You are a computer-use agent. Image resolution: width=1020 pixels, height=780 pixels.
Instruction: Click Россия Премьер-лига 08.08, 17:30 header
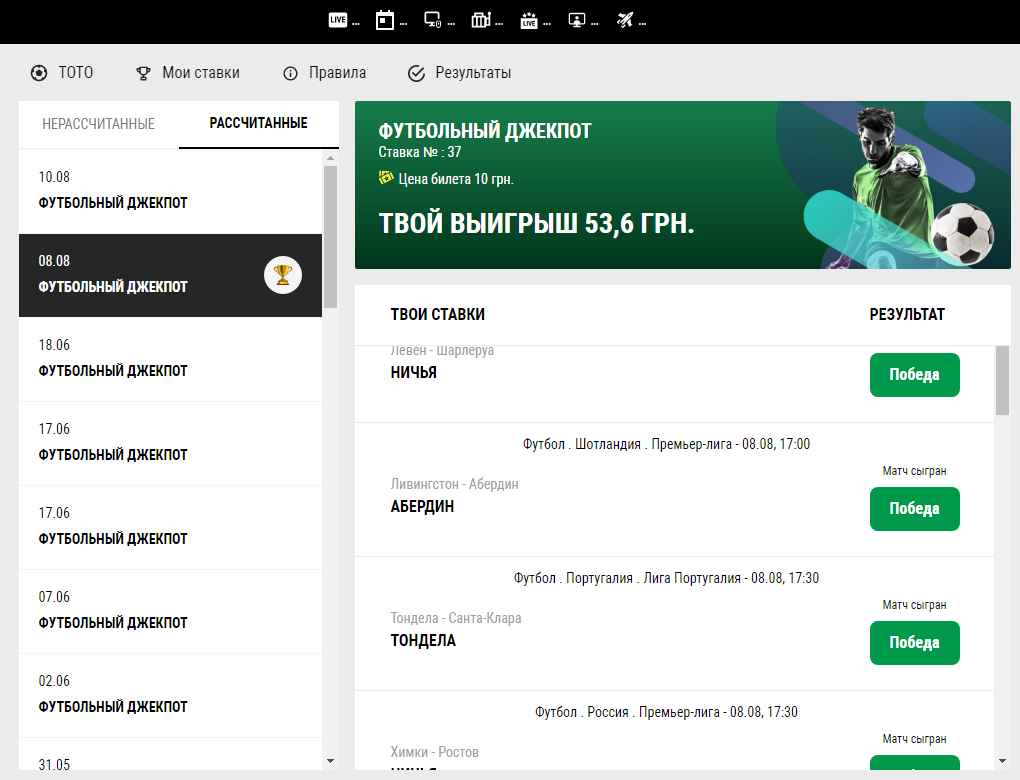[x=666, y=712]
